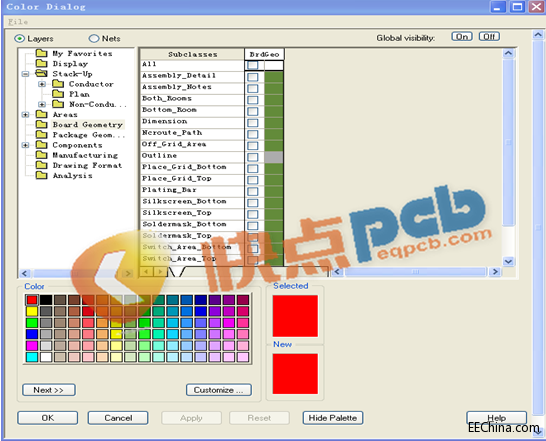Open the Manufacturing folder icon
The width and height of the screenshot is (546, 441).
tap(41, 155)
